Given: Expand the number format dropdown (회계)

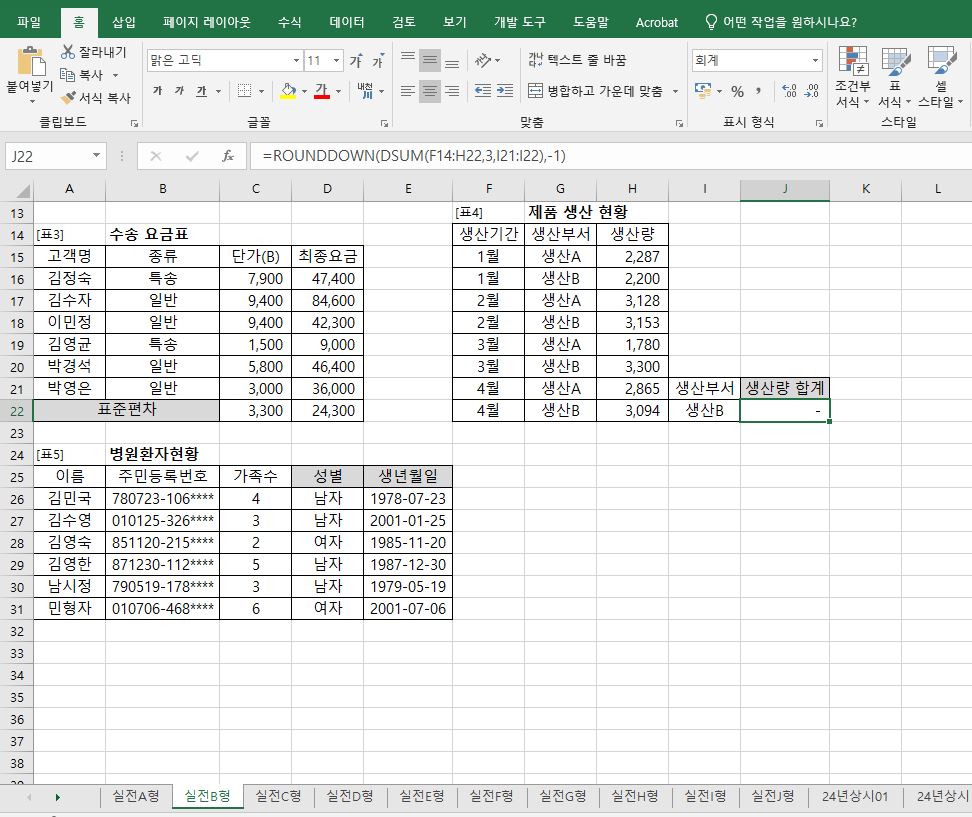Looking at the screenshot, I should coord(815,61).
